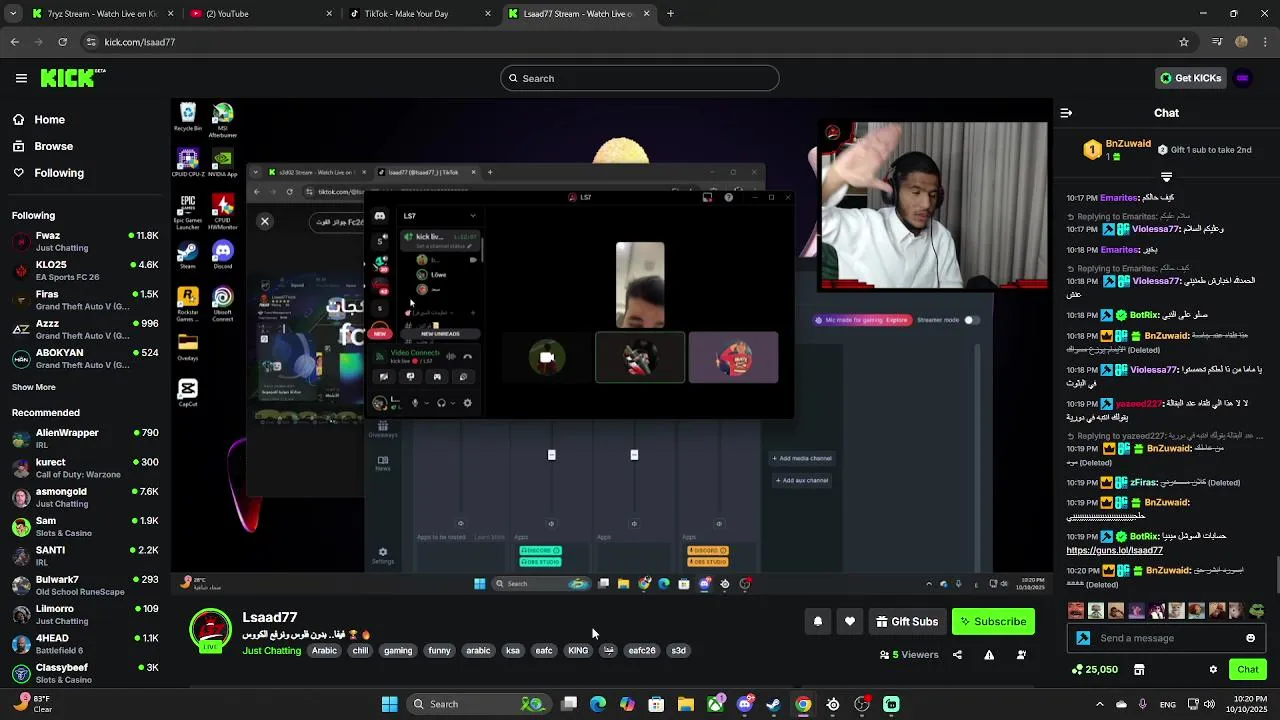The height and width of the screenshot is (720, 1280).
Task: Go to the KICK logo homepage
Action: pyautogui.click(x=73, y=78)
